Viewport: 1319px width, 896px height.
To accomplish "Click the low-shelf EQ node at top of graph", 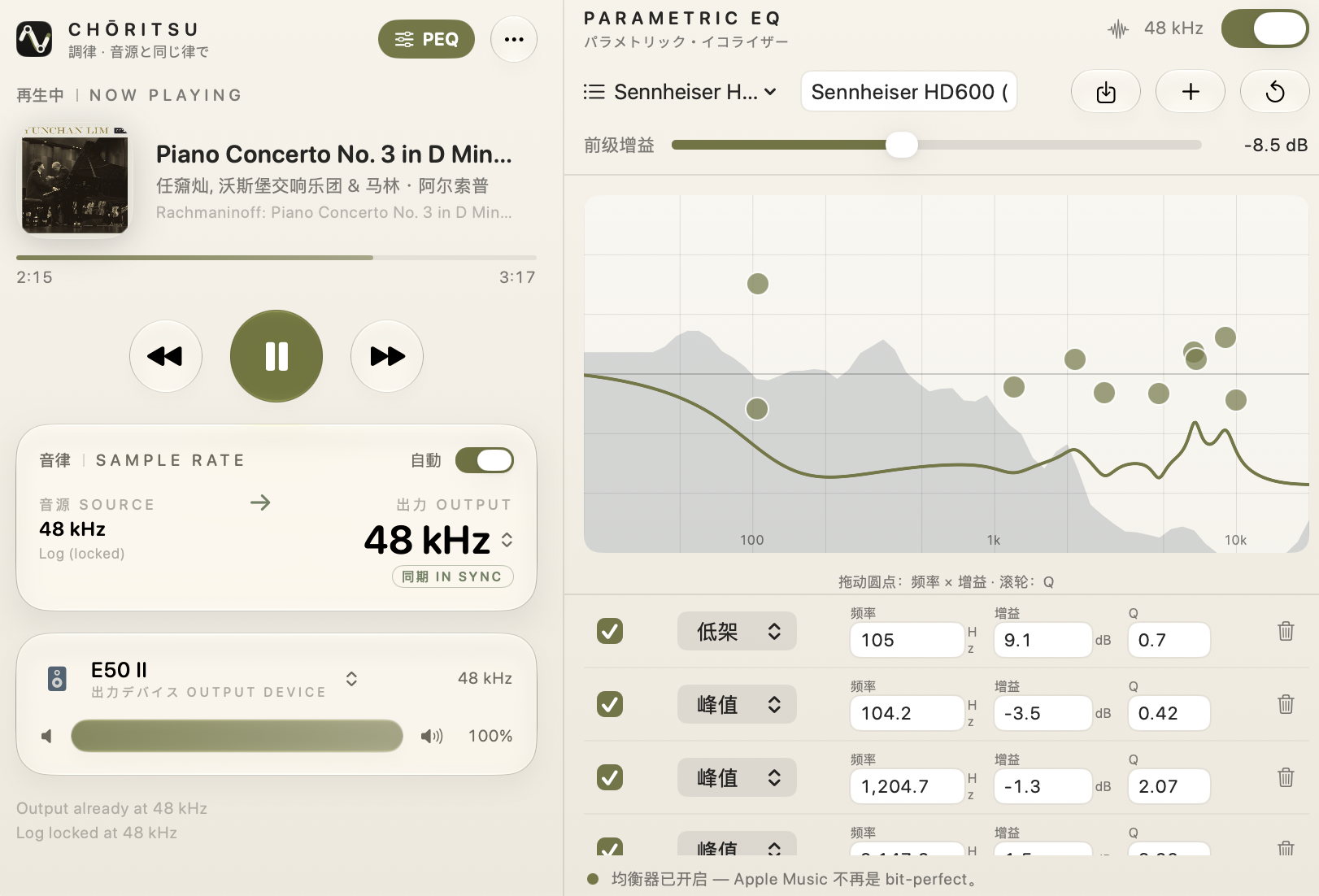I will [758, 284].
